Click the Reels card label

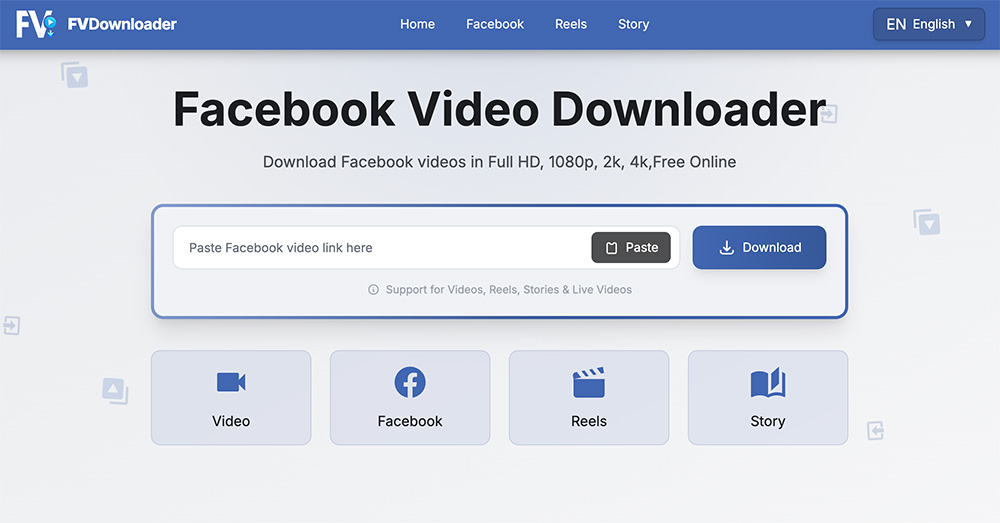(589, 421)
